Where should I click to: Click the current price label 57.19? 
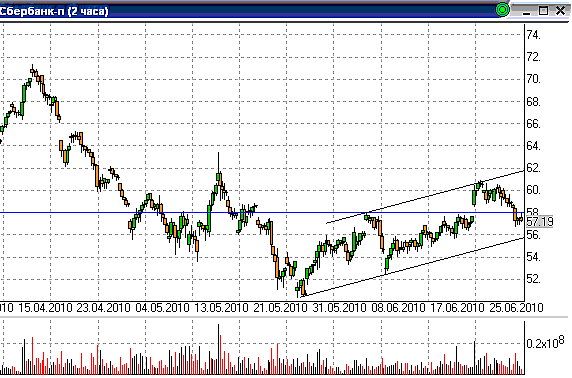tap(540, 221)
